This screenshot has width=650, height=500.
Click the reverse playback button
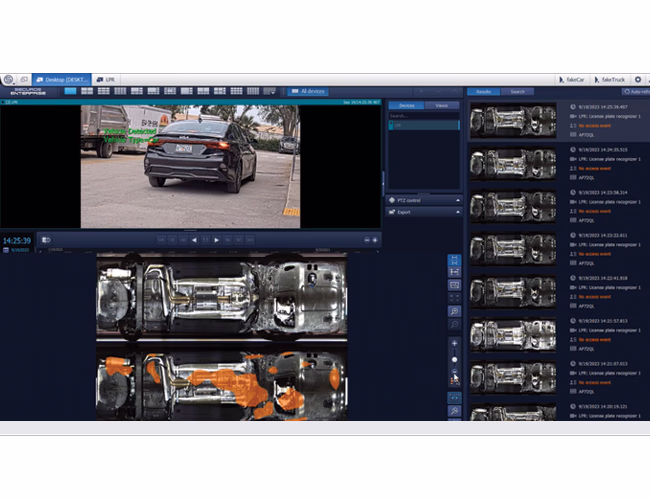[x=194, y=240]
